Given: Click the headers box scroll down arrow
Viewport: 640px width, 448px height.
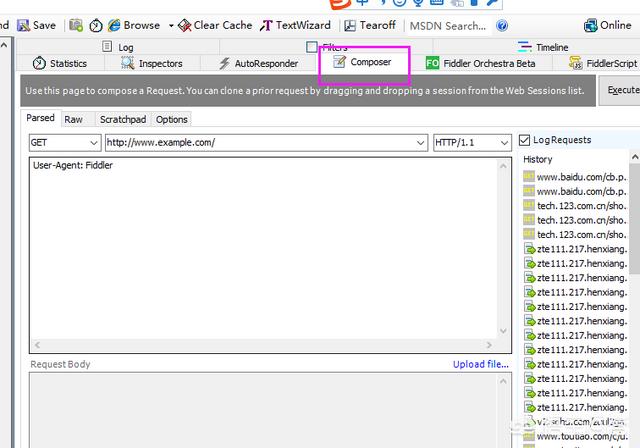Looking at the screenshot, I should [x=503, y=331].
